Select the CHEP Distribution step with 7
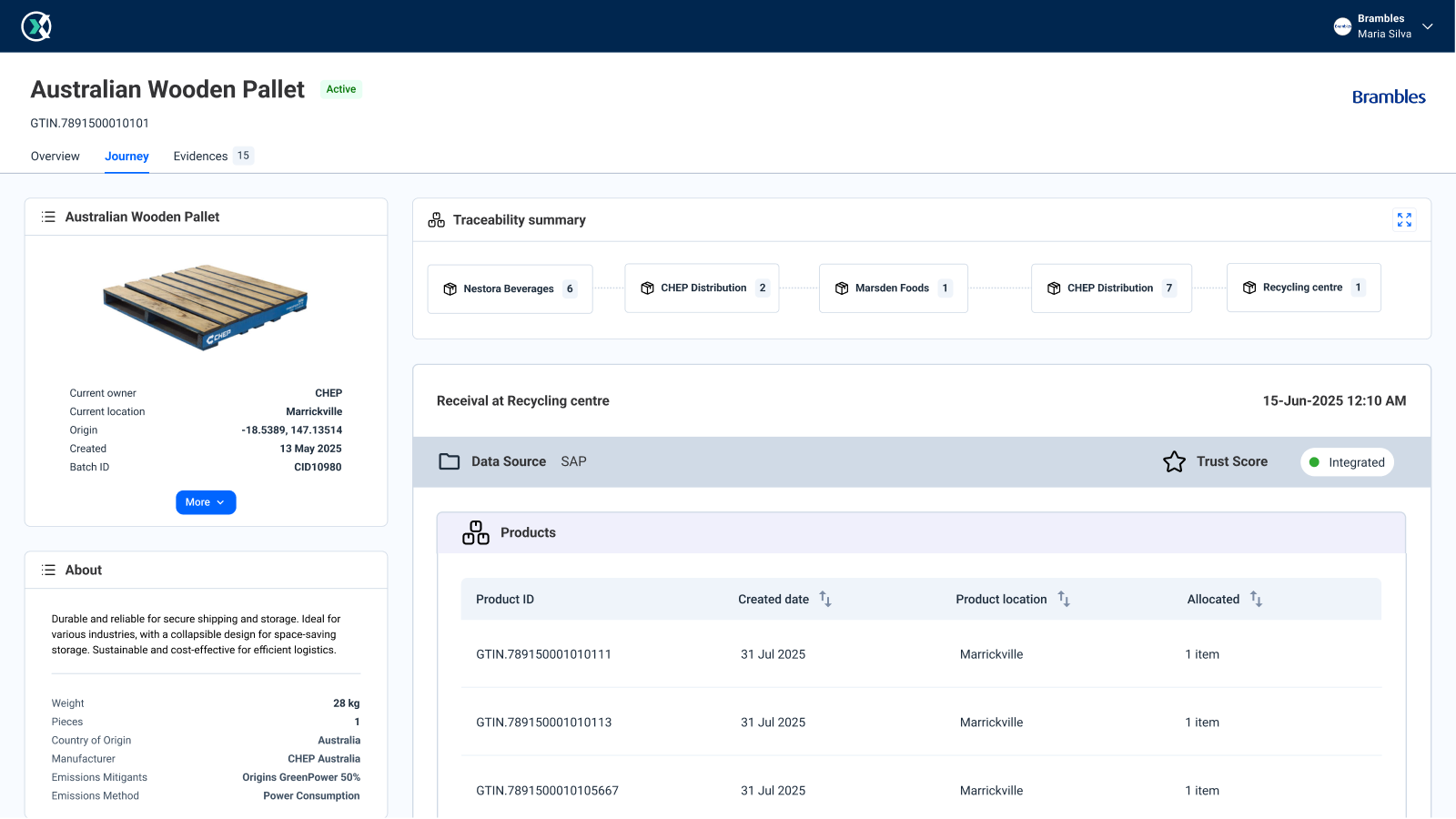Image resolution: width=1456 pixels, height=819 pixels. coord(1111,288)
